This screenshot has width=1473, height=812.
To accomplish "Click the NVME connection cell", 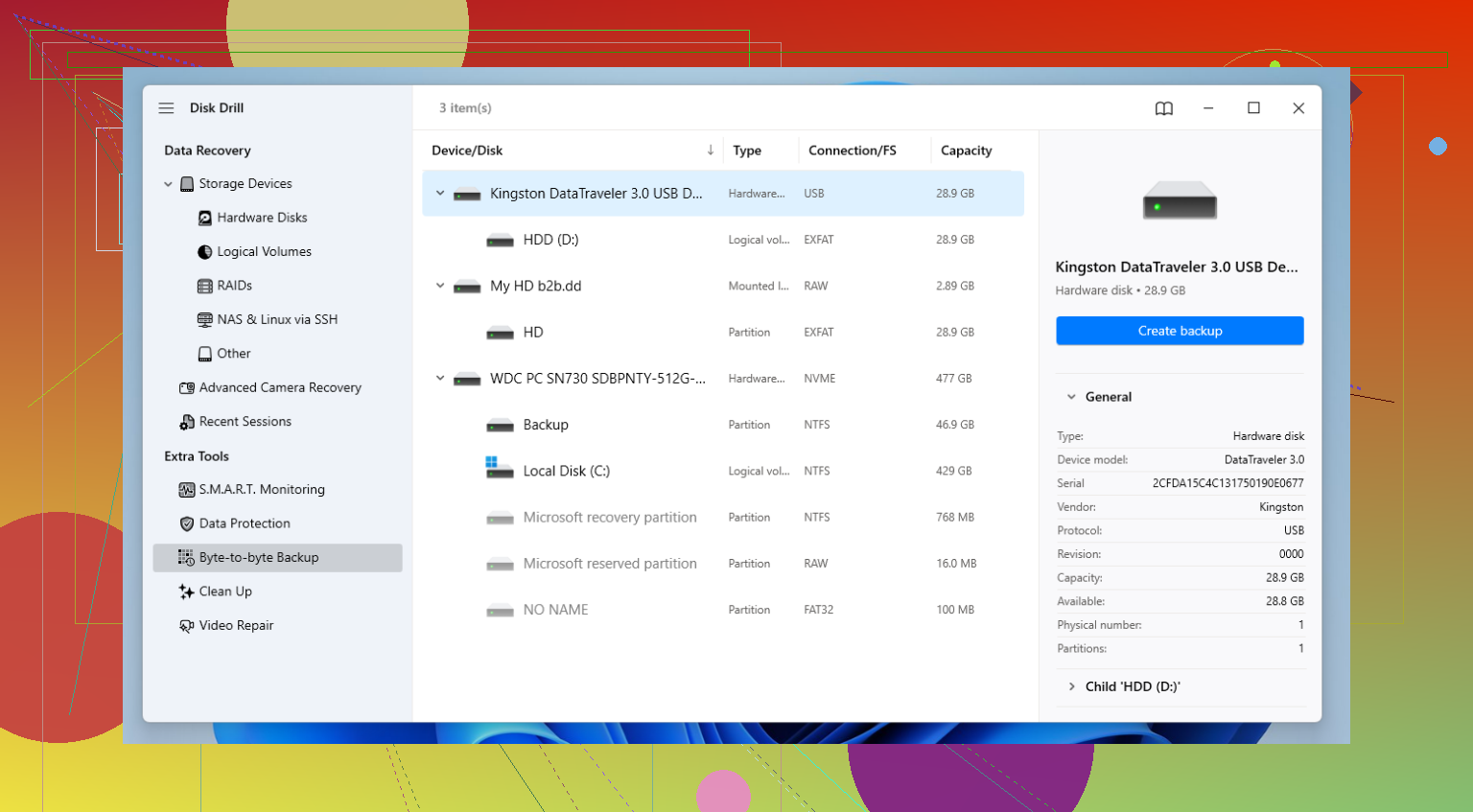I will tap(819, 379).
